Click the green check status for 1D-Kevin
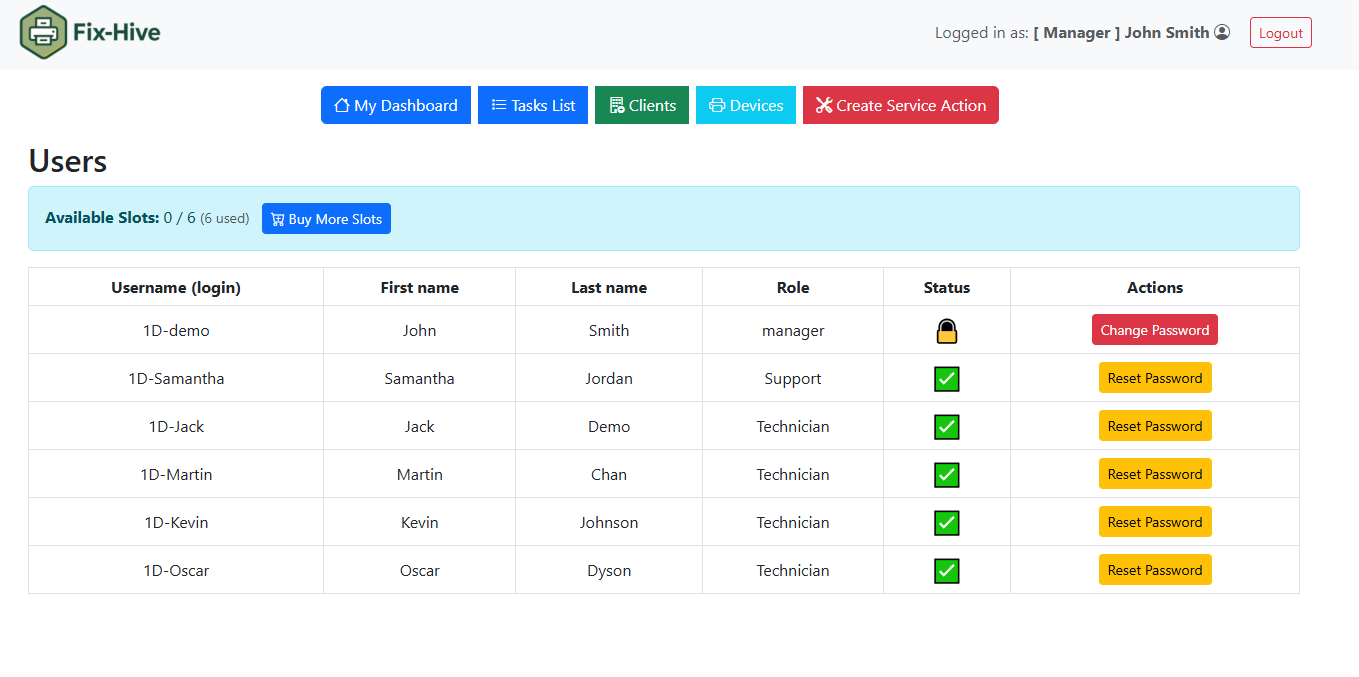Screen dimensions: 1359x677 (x=946, y=523)
